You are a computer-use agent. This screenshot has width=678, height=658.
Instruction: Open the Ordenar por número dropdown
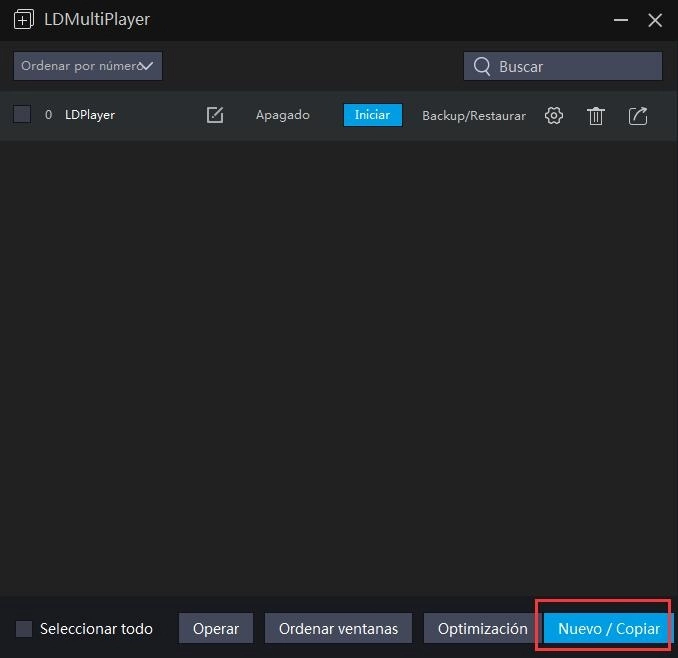point(88,66)
